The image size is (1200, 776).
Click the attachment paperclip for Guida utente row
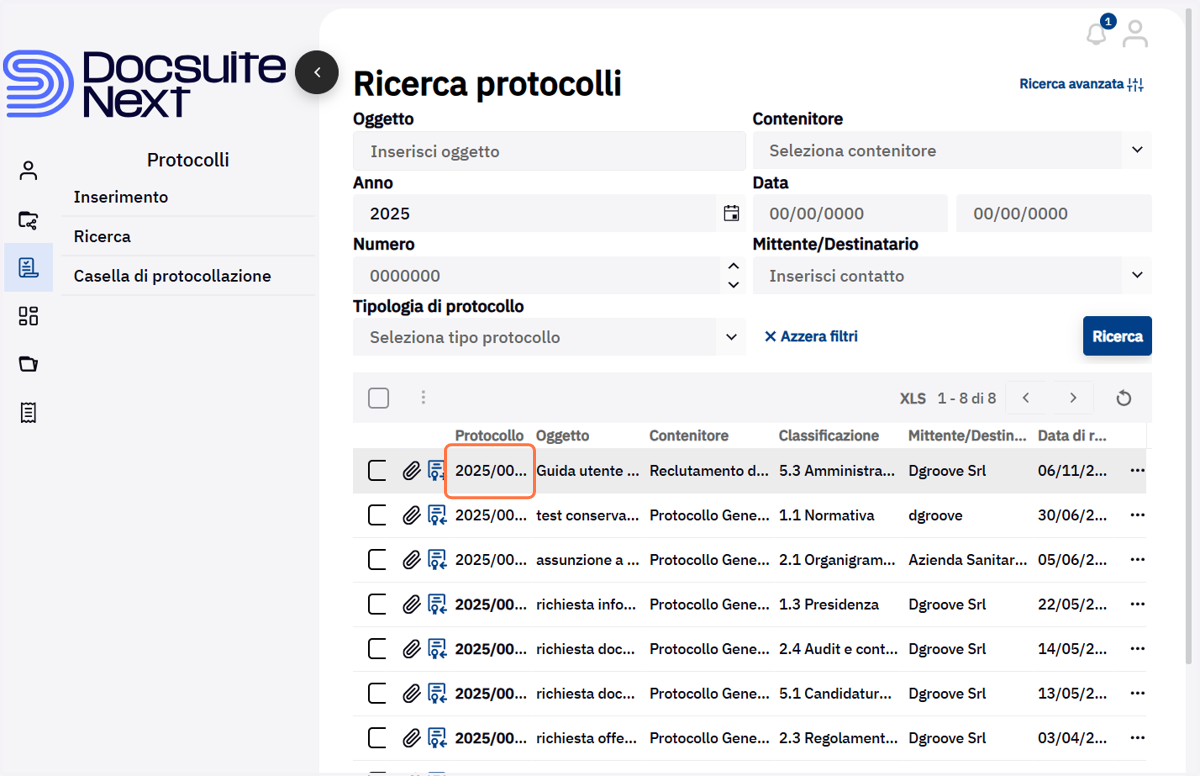coord(411,470)
